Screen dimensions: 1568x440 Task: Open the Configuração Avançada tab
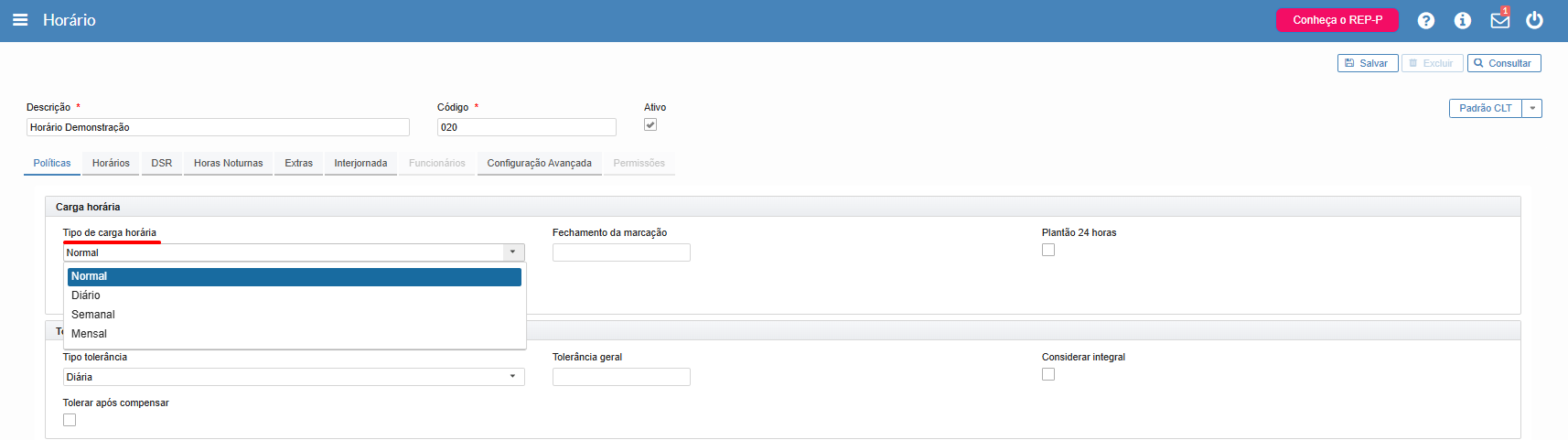[539, 163]
